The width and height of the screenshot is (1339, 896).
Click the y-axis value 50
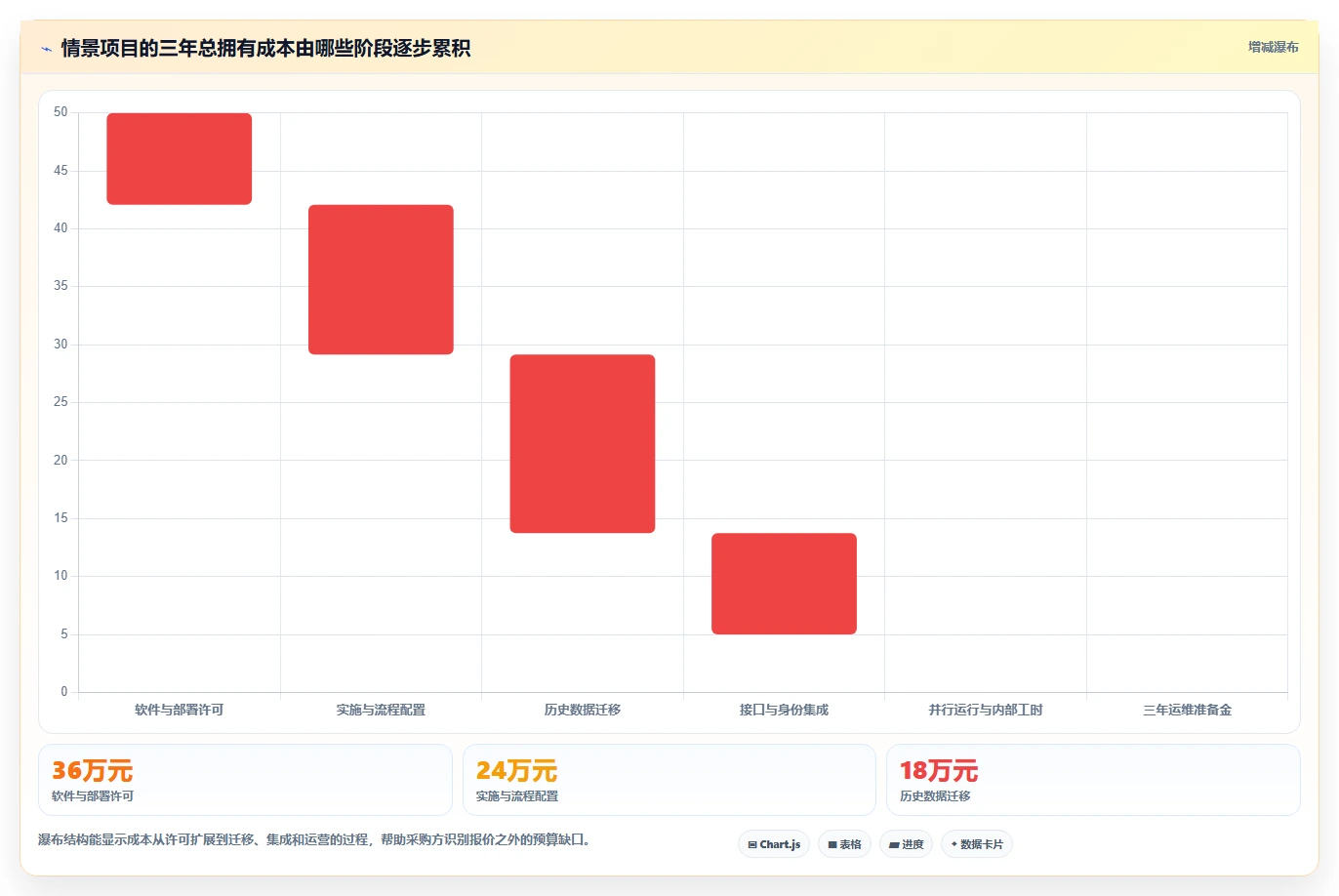tap(61, 112)
